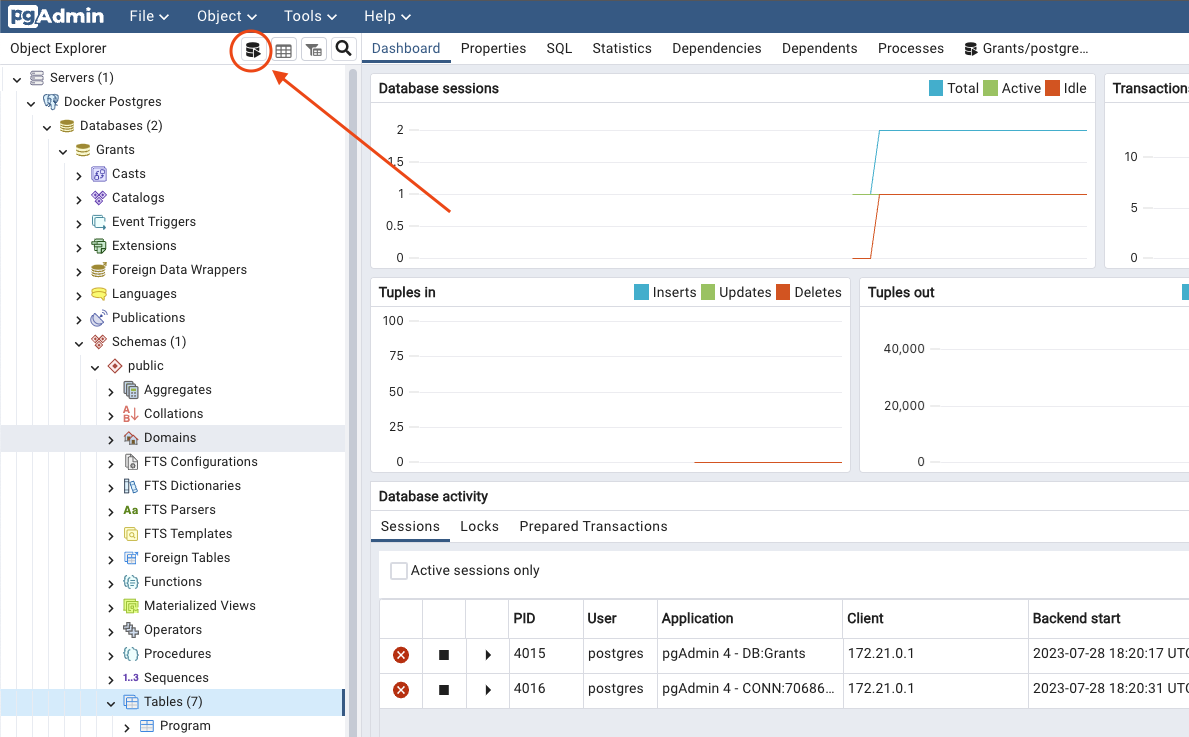Click the Foreign Data Wrappers icon

point(99,270)
